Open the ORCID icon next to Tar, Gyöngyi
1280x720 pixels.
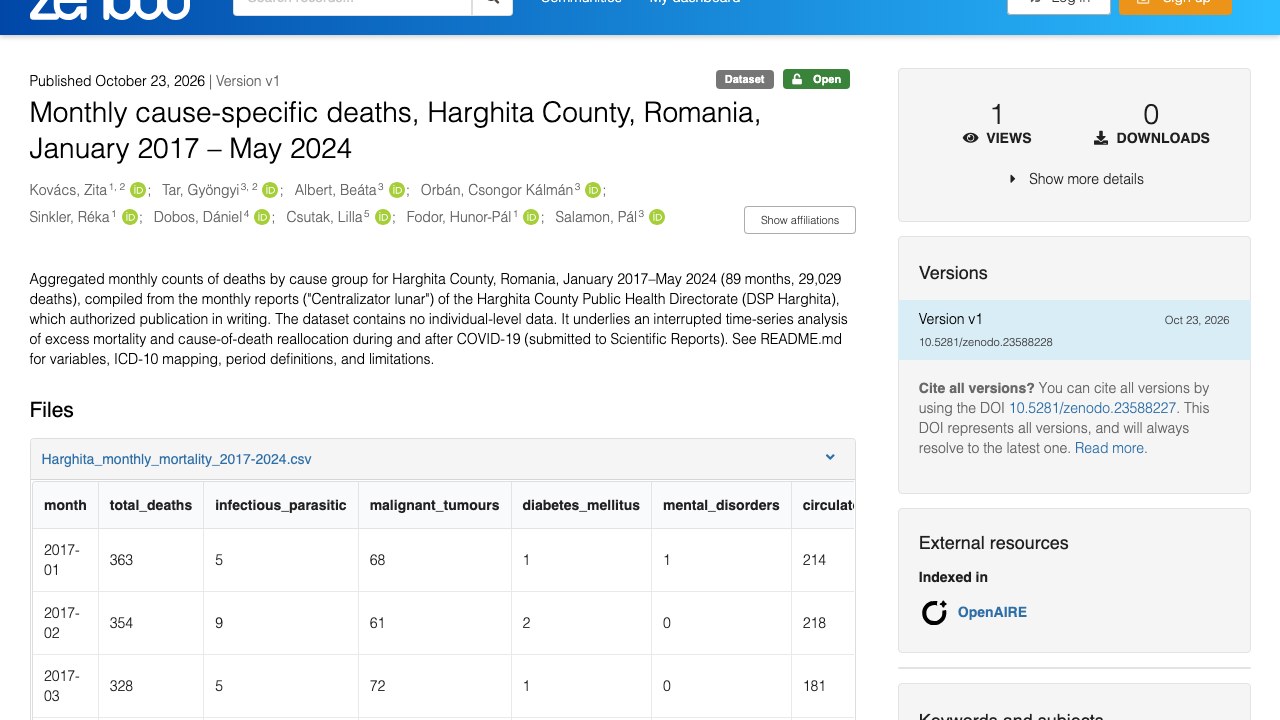click(x=270, y=190)
